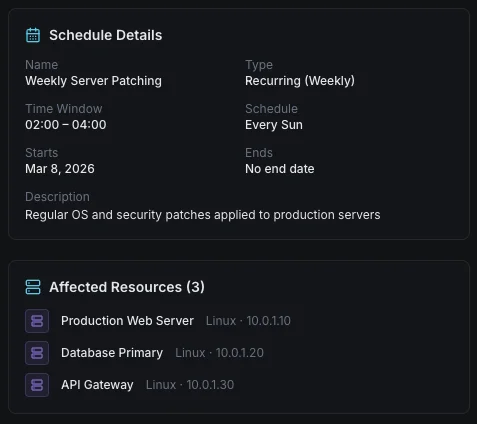The width and height of the screenshot is (477, 424).
Task: Click the Linux · 10.0.1.30 address label
Action: (190, 385)
